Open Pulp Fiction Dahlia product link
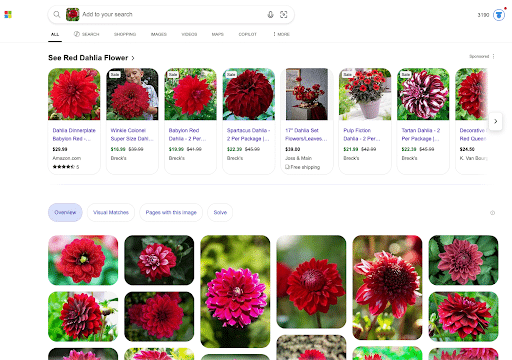 tap(362, 134)
